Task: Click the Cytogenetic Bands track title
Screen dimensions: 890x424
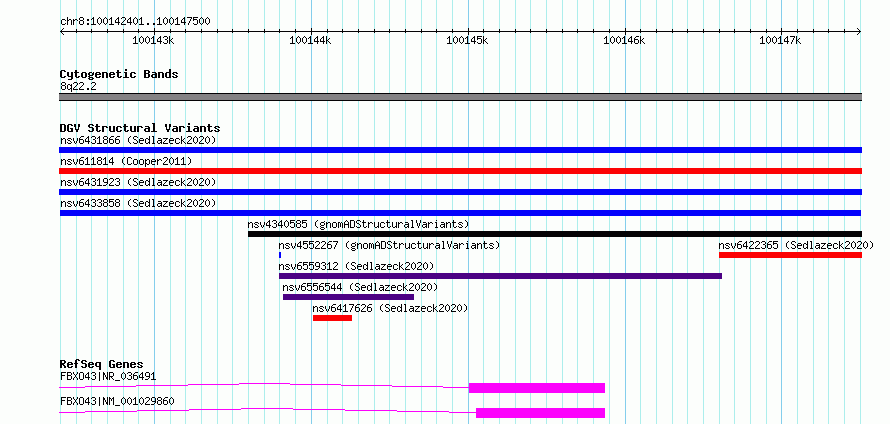Action: [119, 74]
